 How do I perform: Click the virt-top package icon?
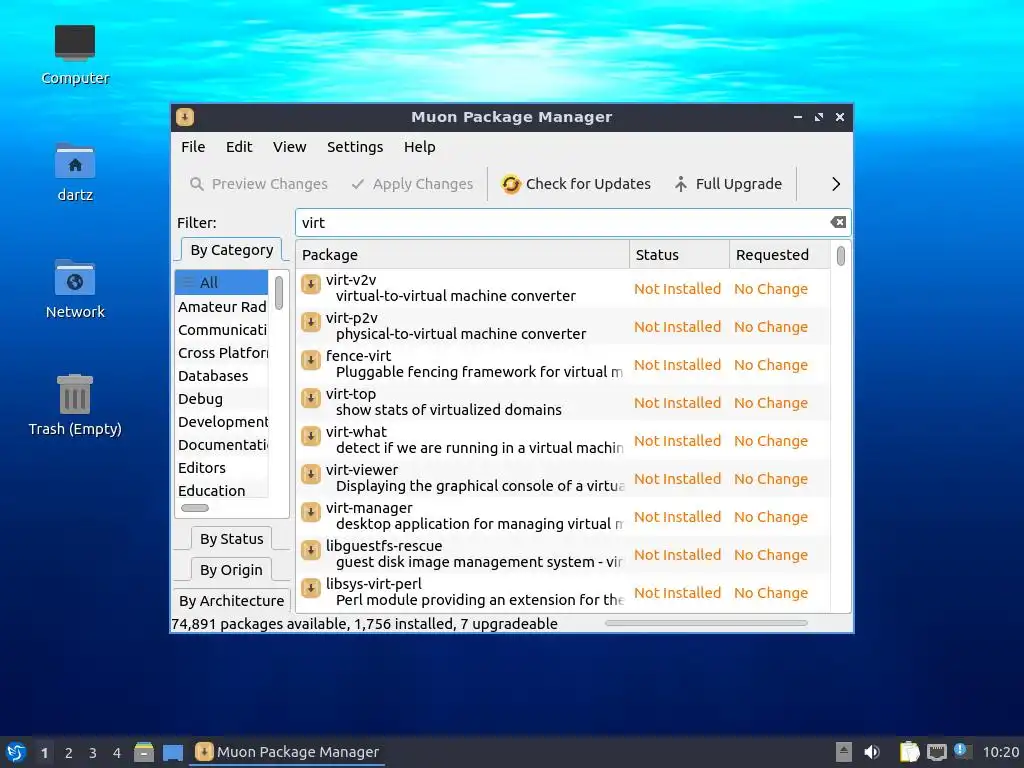coord(311,398)
